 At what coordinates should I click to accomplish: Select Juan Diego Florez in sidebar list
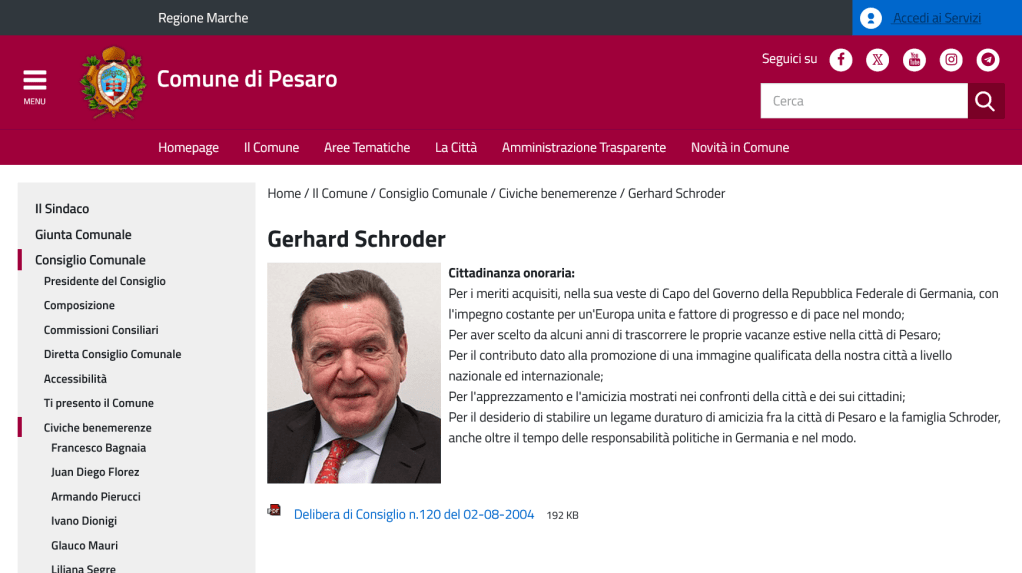(x=95, y=472)
